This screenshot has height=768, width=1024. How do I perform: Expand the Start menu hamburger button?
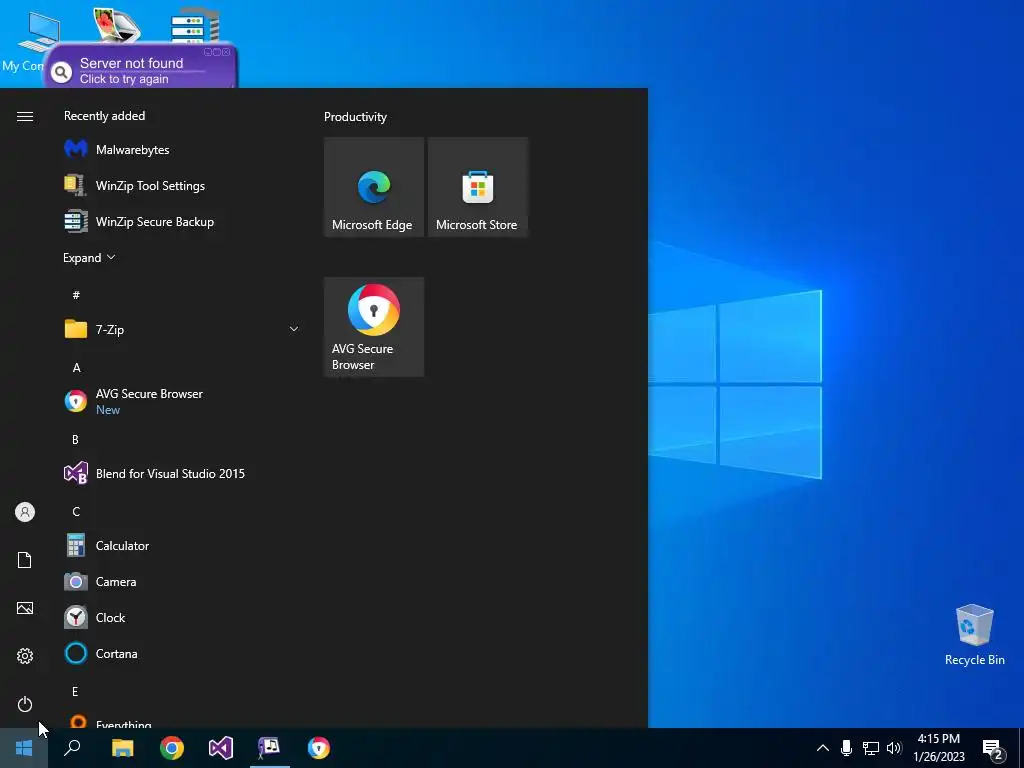tap(25, 116)
